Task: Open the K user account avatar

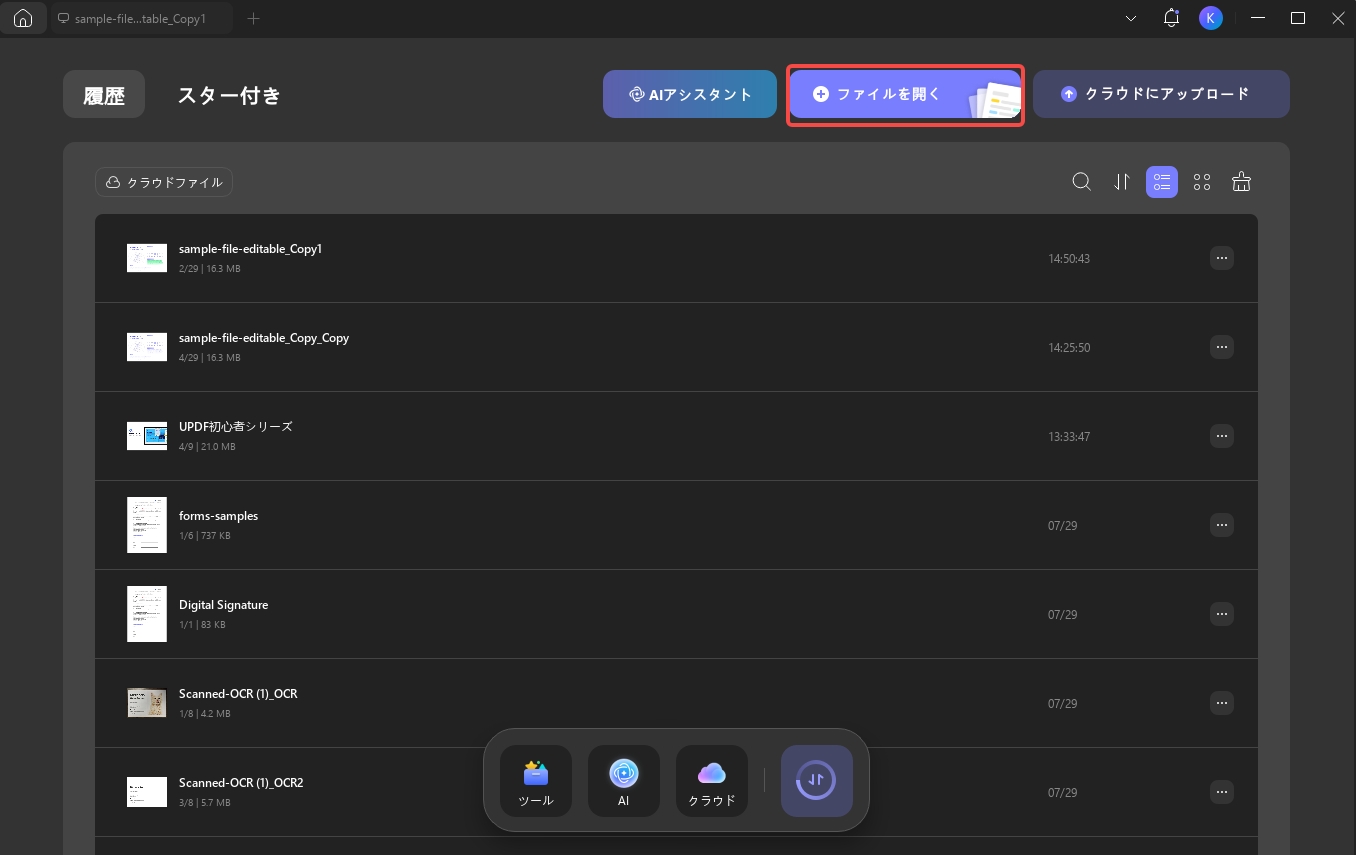Action: 1211,18
